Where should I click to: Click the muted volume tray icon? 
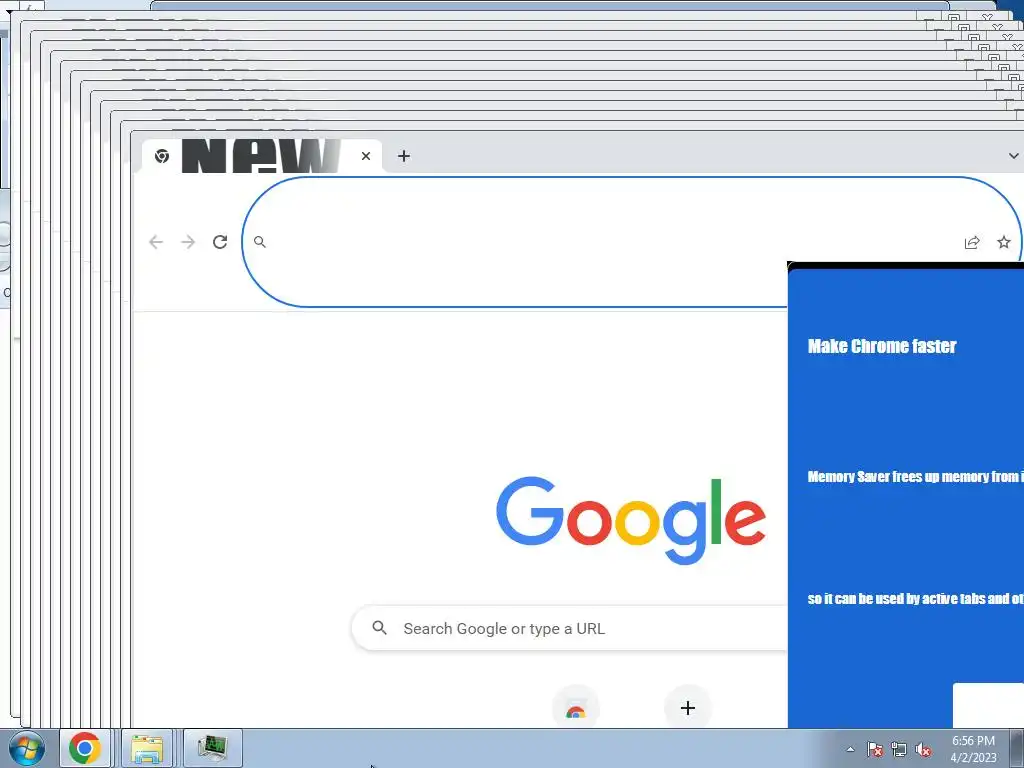[923, 749]
